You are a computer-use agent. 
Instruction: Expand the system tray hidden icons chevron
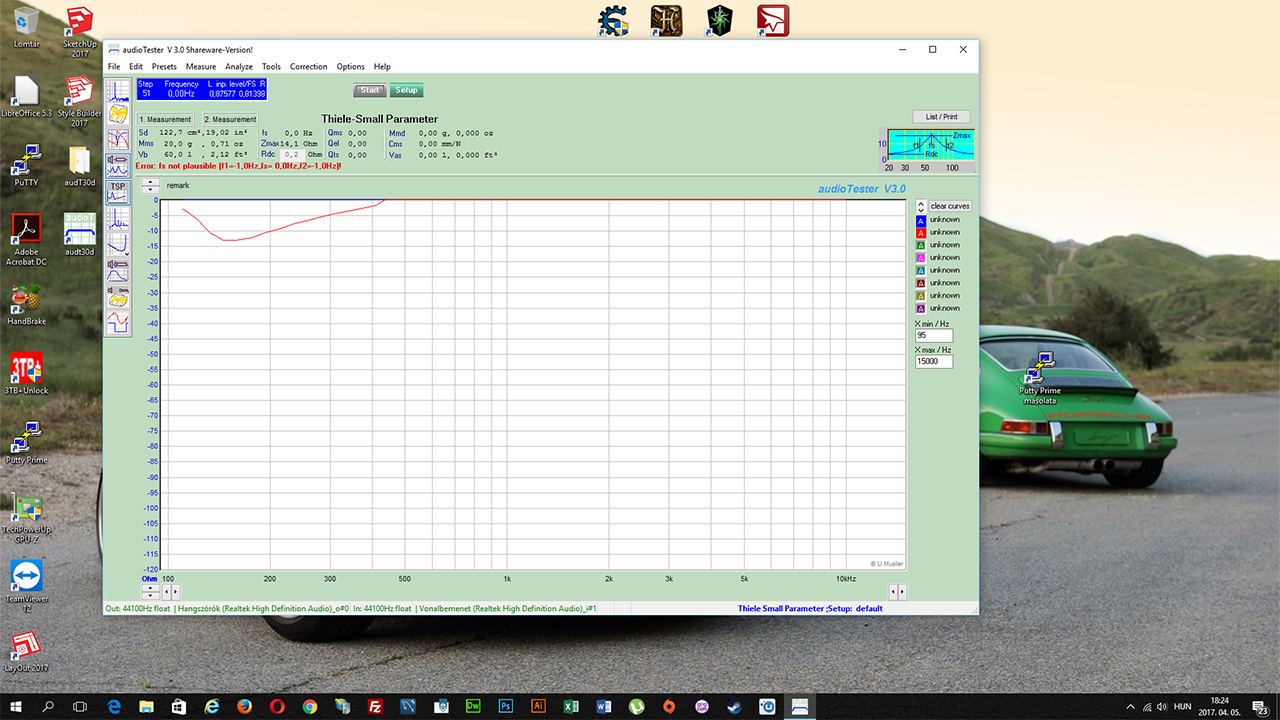[x=1131, y=706]
